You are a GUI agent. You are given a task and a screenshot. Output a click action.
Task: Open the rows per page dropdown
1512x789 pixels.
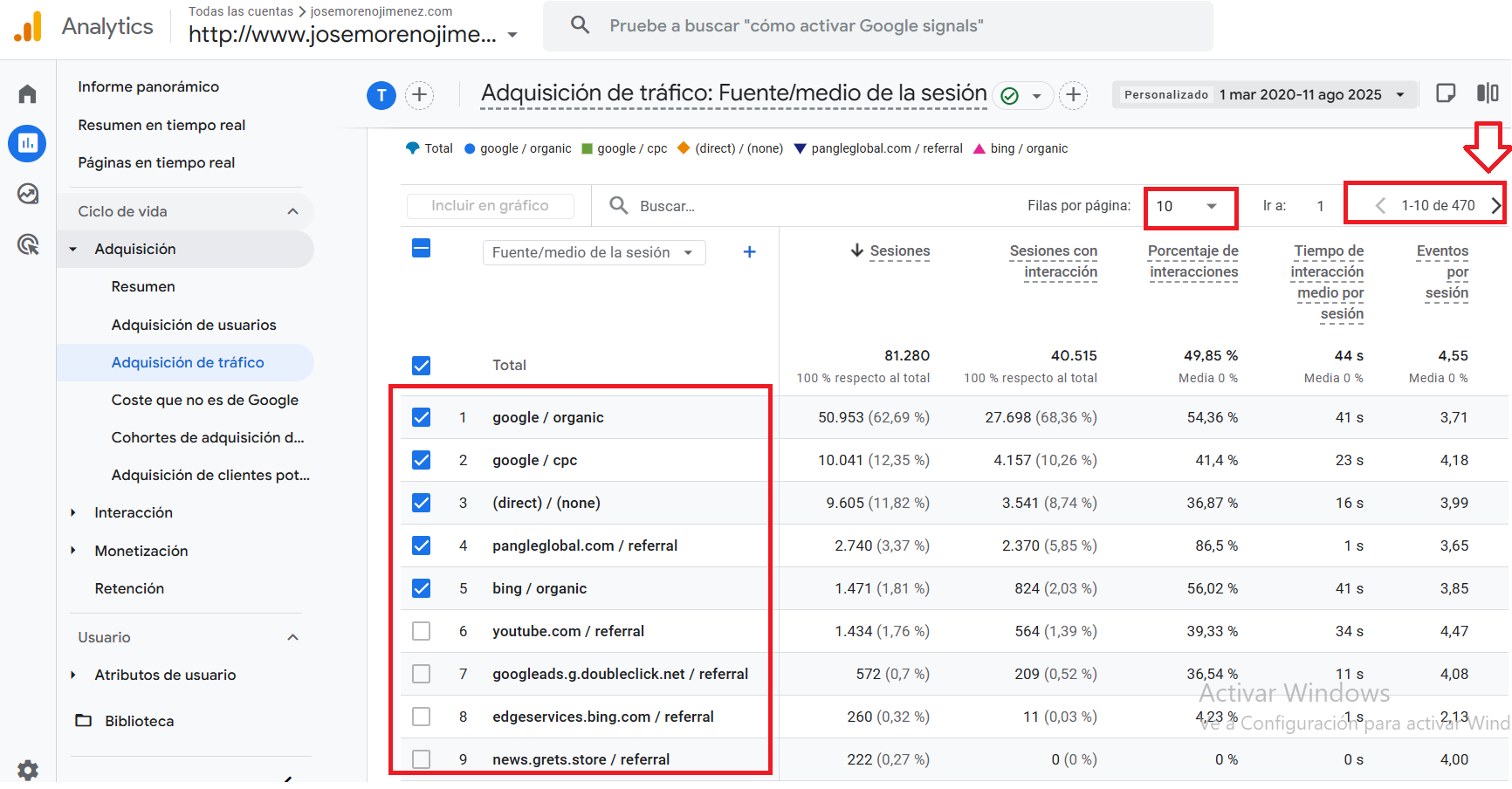1187,206
